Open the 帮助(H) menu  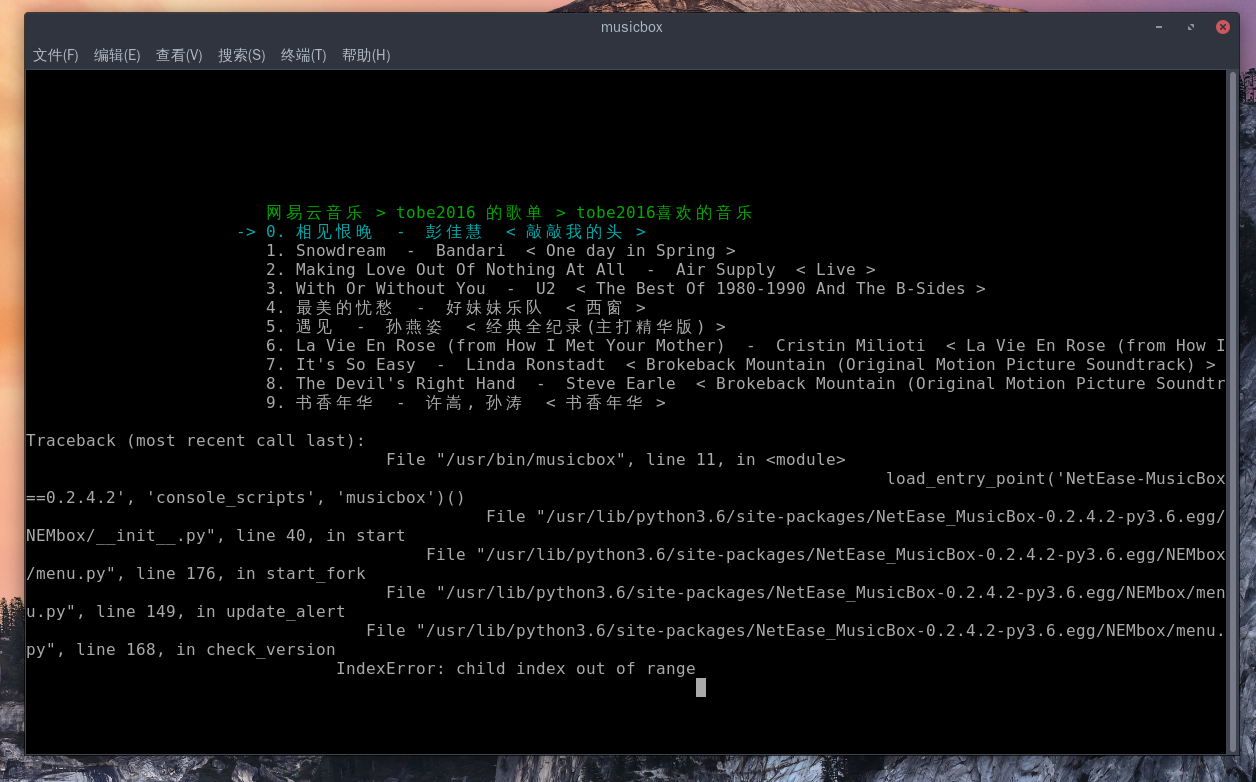(366, 55)
